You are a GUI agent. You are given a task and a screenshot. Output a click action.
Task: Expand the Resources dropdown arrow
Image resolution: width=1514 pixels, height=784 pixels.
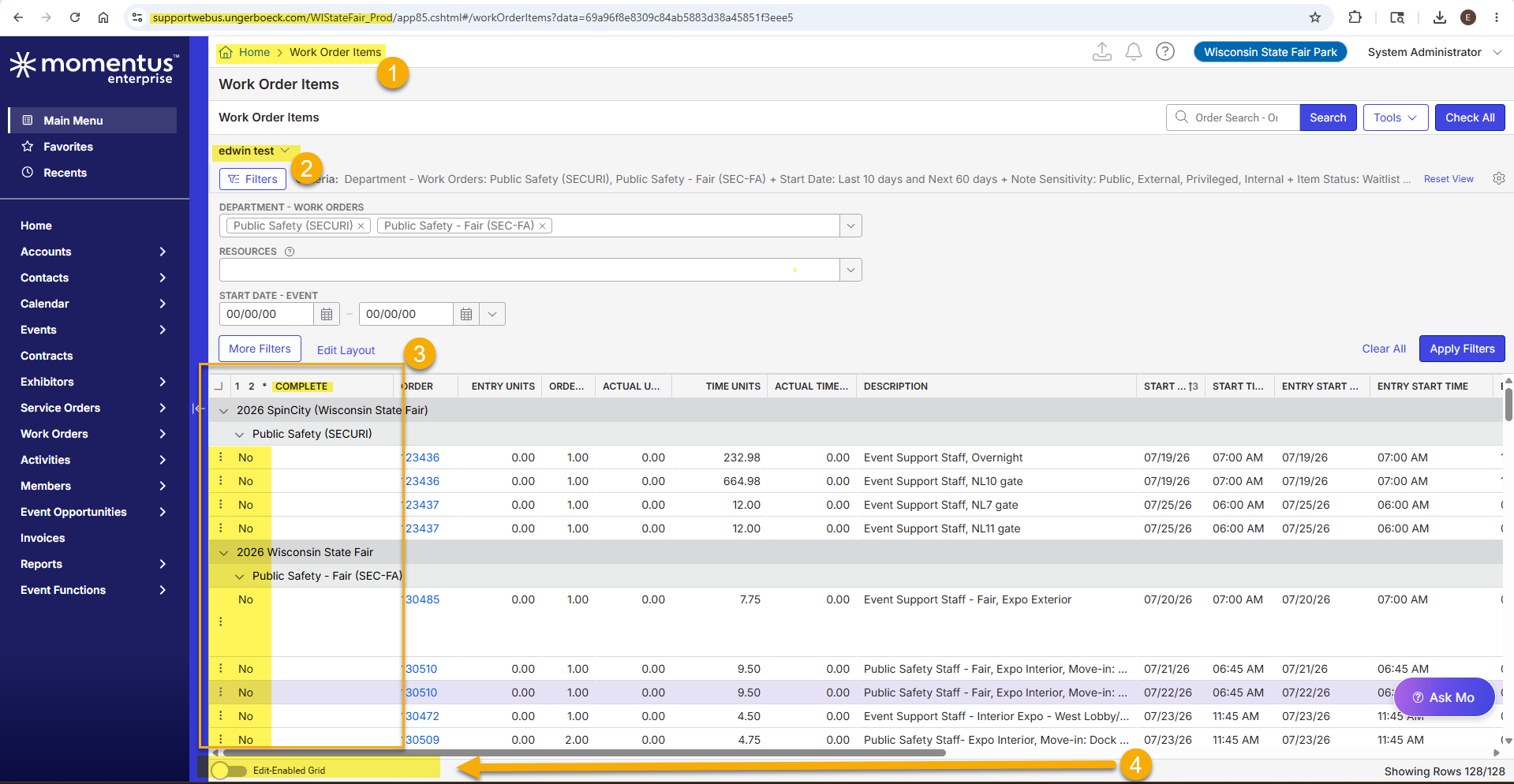pyautogui.click(x=850, y=270)
